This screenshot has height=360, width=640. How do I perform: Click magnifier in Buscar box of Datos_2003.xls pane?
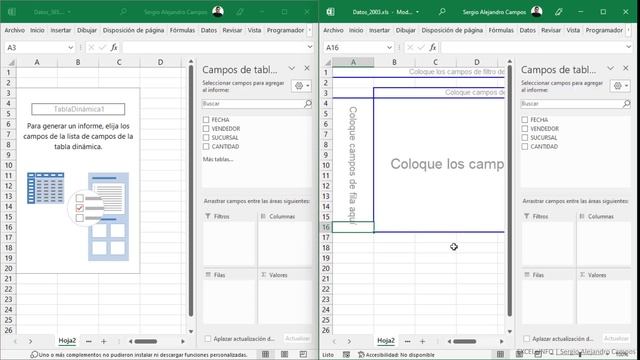627,104
